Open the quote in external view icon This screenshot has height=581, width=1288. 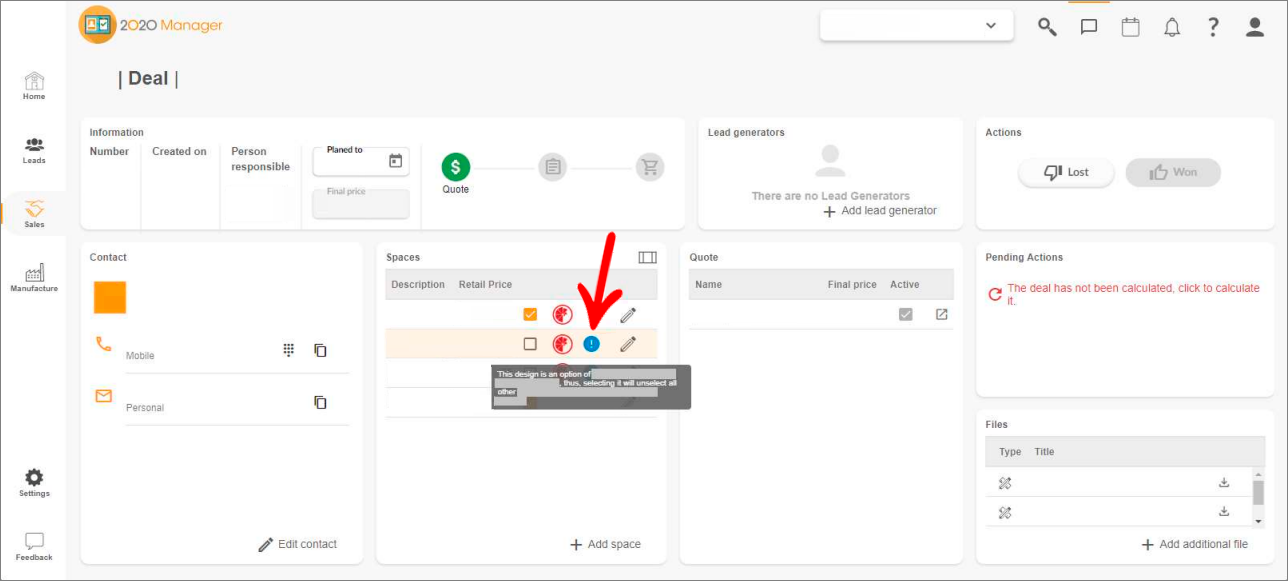tap(941, 314)
